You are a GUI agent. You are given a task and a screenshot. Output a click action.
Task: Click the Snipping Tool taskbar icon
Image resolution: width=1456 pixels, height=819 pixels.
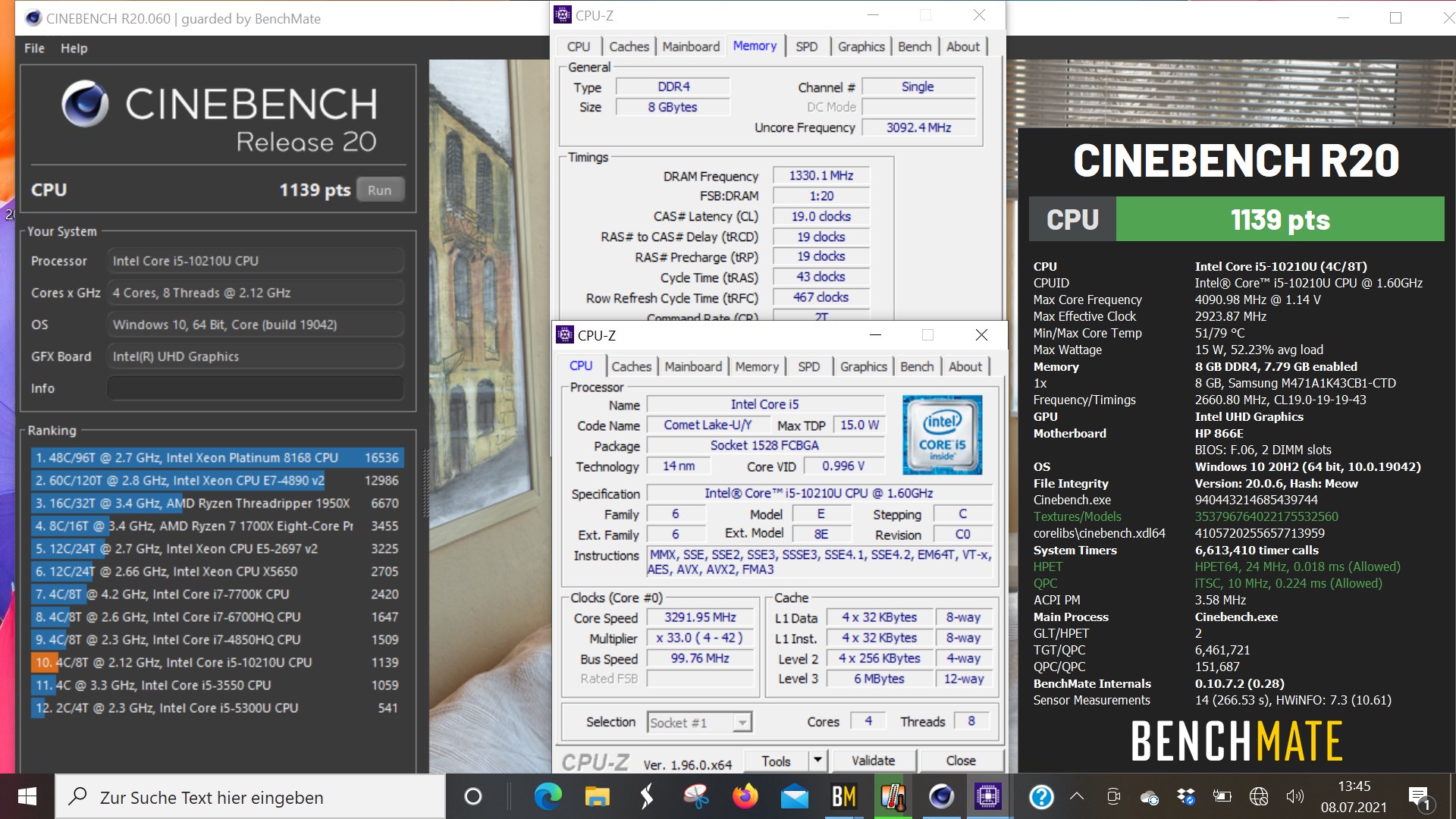click(x=696, y=796)
